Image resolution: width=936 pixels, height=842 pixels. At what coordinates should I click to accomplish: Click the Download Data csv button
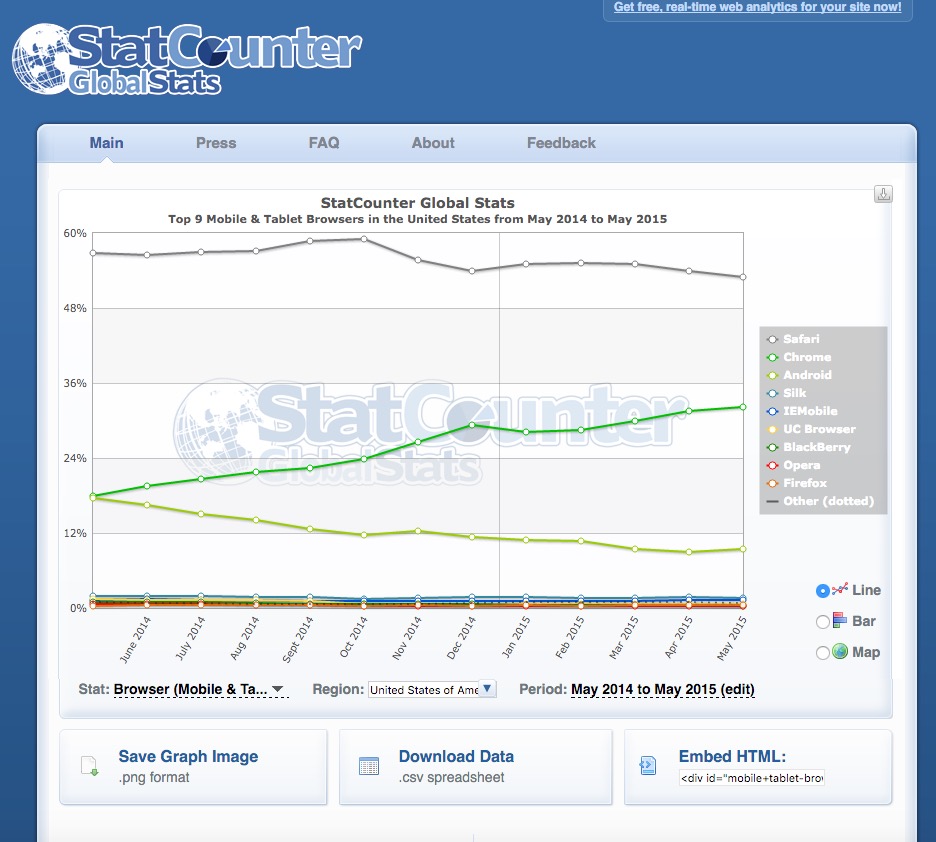[x=476, y=766]
